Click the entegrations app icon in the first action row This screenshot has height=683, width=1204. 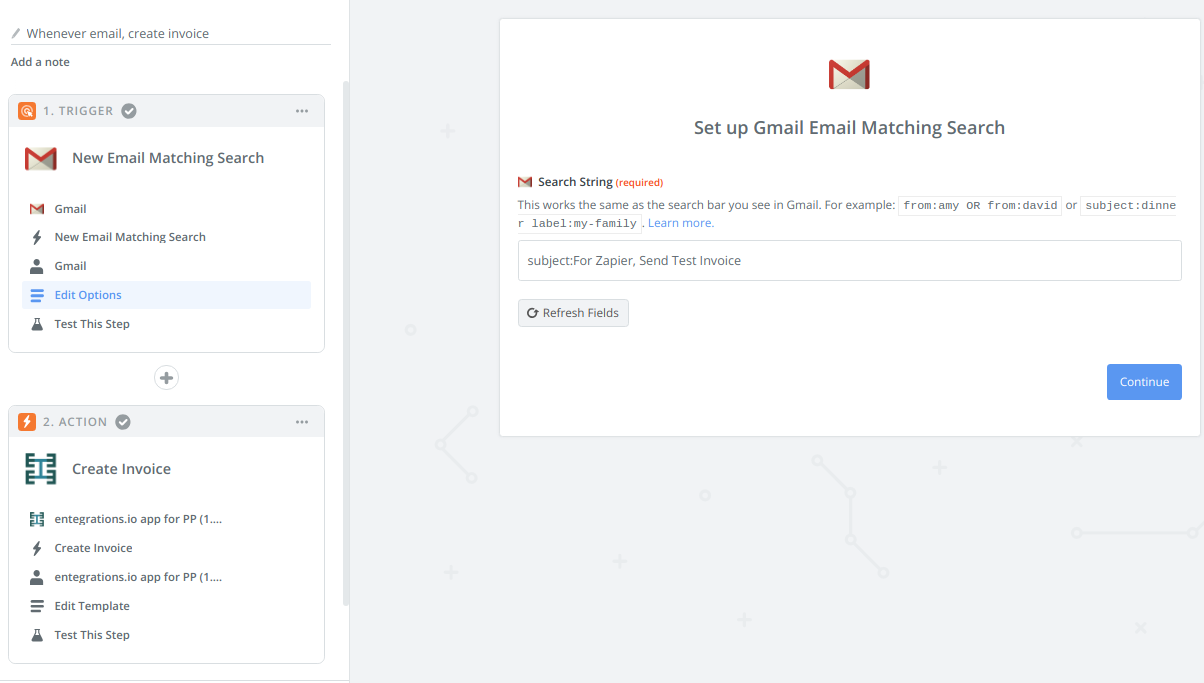[x=37, y=519]
